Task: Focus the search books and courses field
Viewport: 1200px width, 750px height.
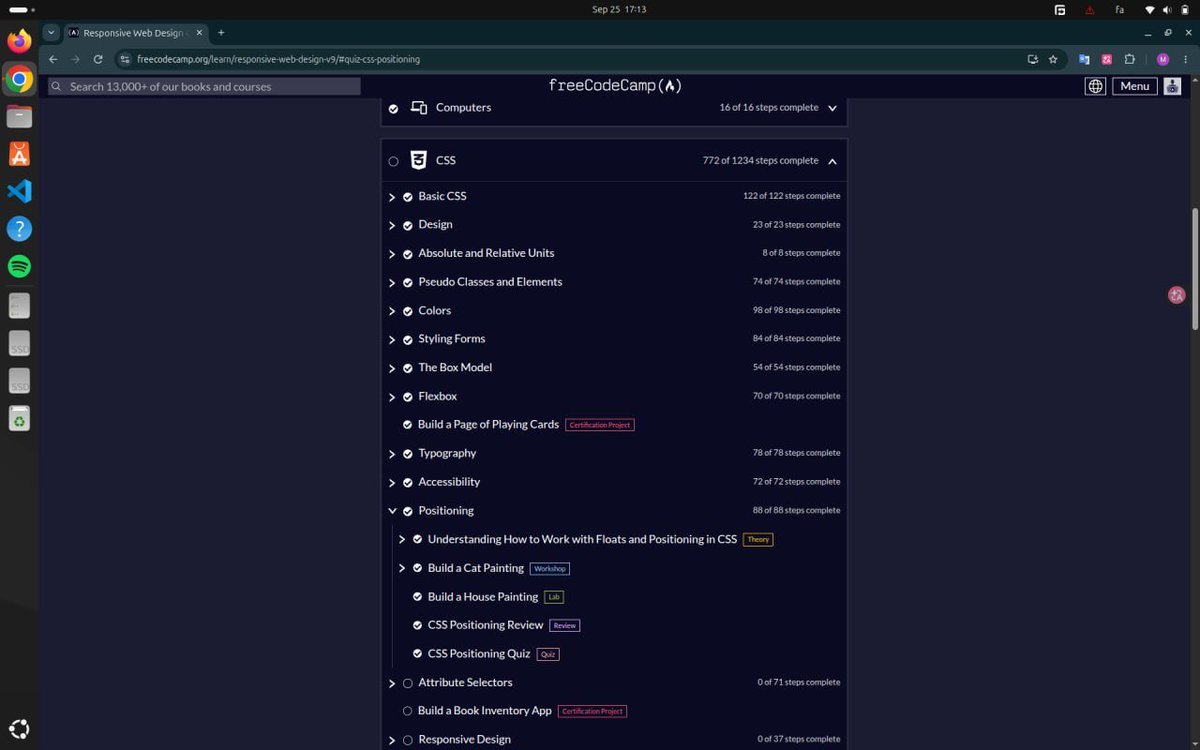Action: pos(204,87)
